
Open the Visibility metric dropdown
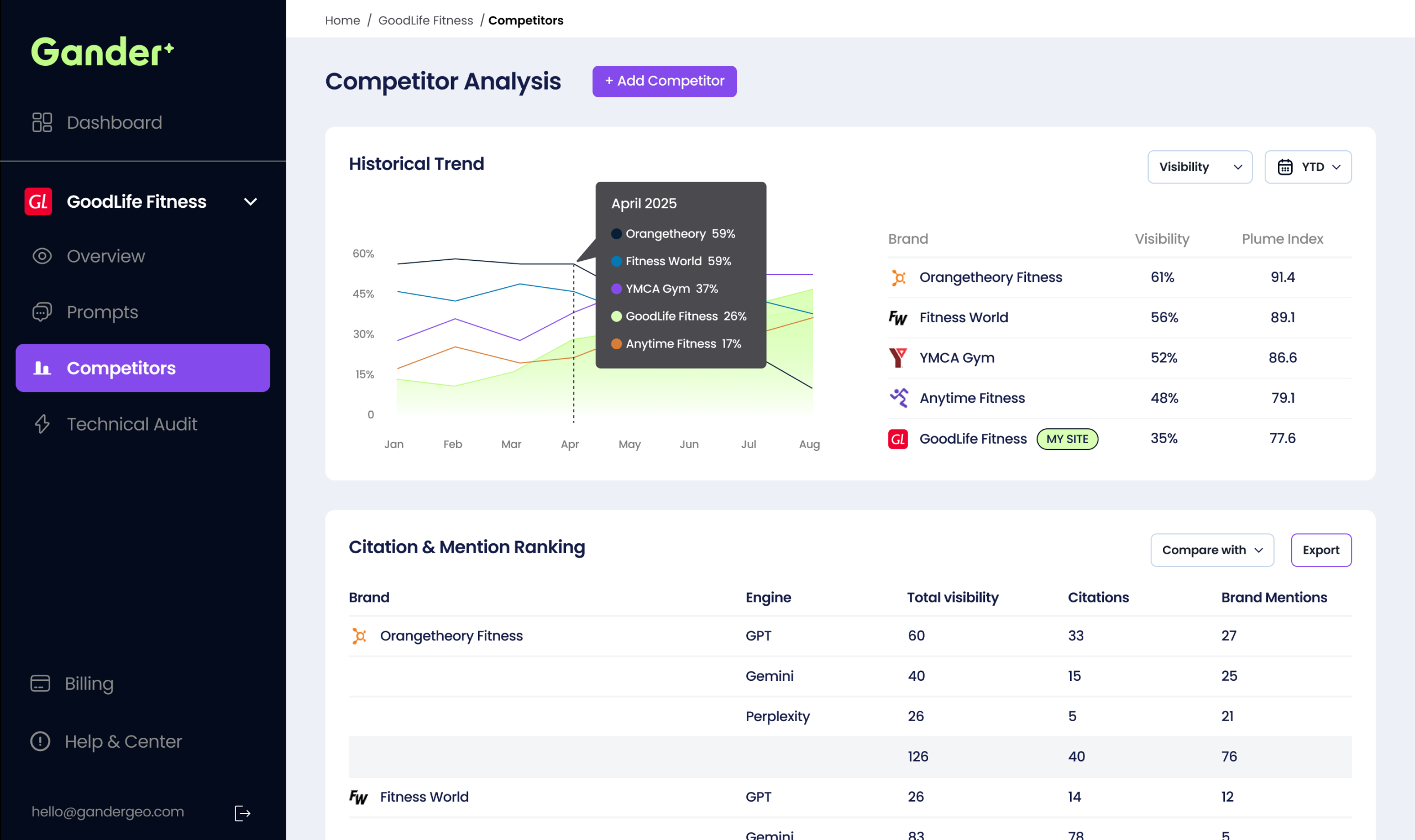(1200, 167)
